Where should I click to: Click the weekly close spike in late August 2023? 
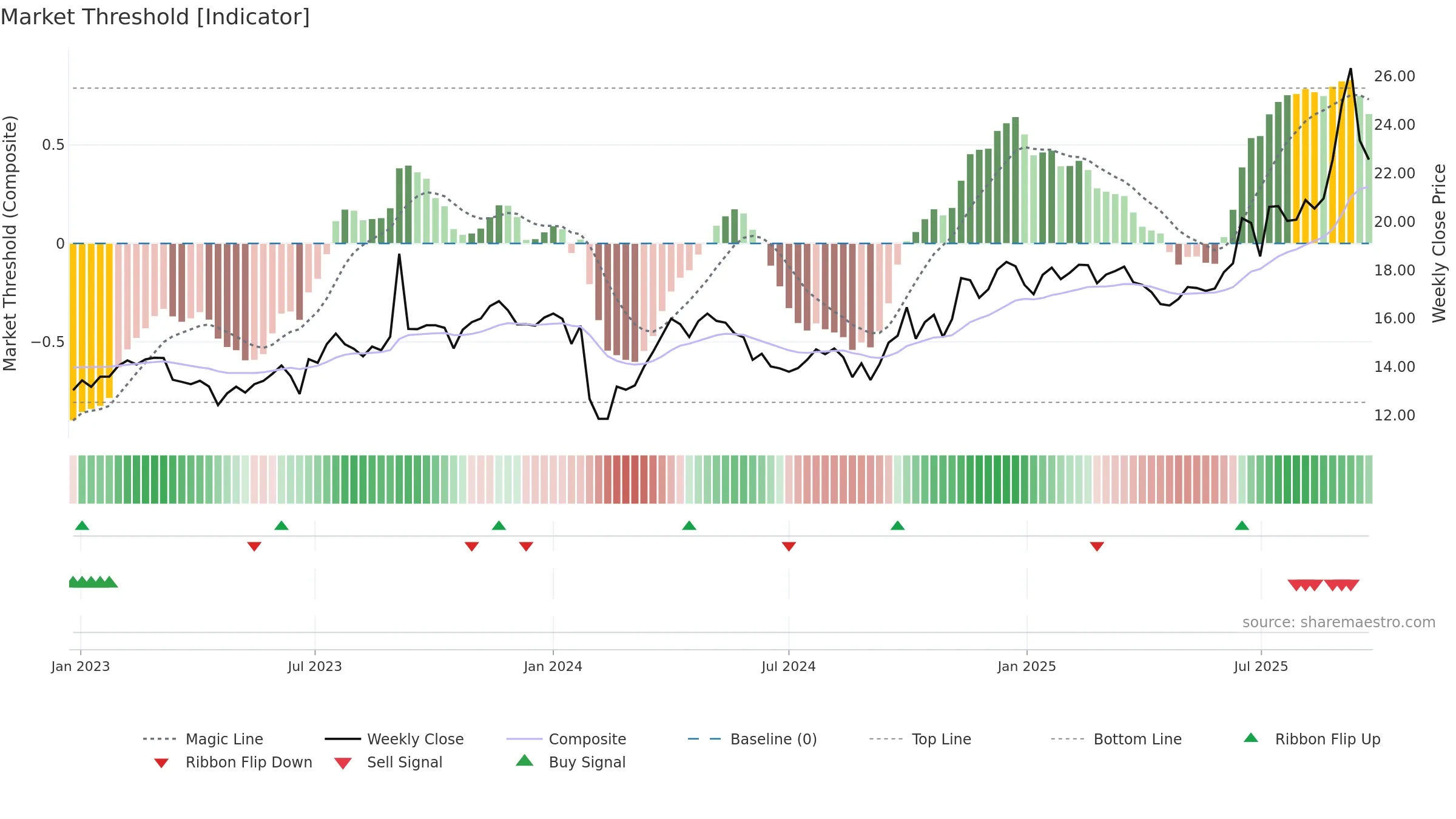pyautogui.click(x=399, y=255)
